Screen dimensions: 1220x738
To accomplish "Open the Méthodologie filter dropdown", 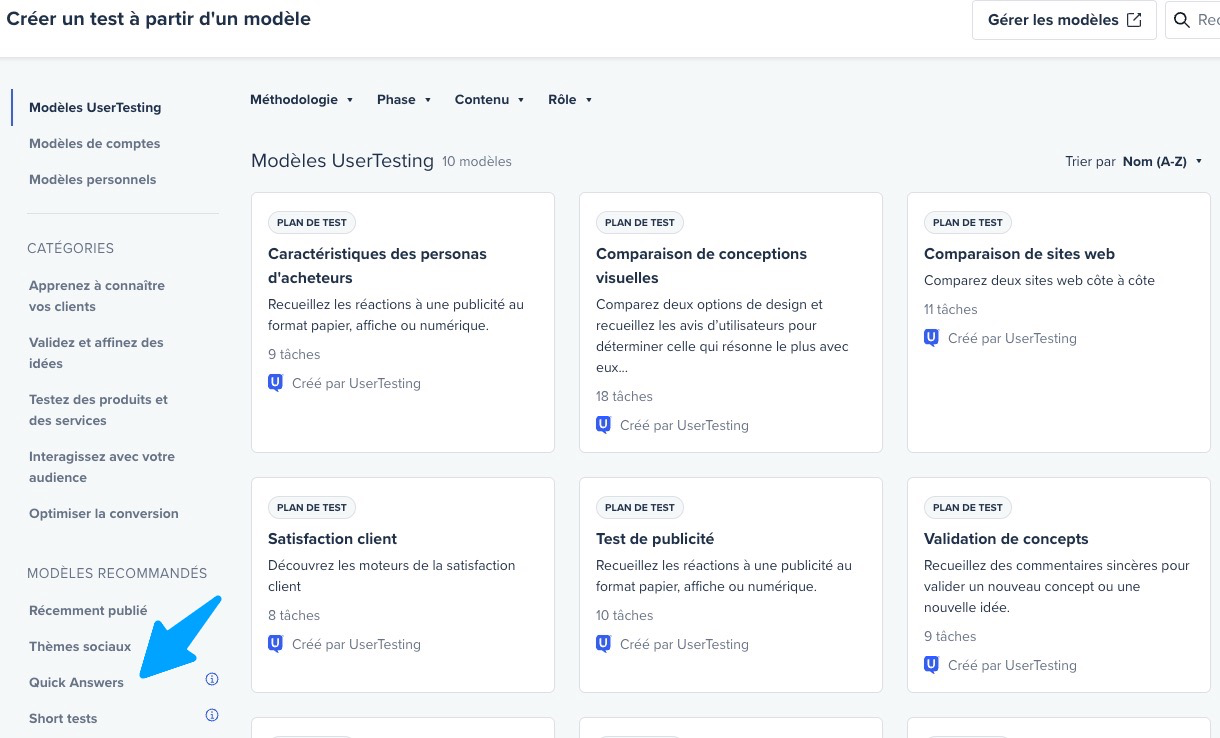I will pyautogui.click(x=302, y=100).
